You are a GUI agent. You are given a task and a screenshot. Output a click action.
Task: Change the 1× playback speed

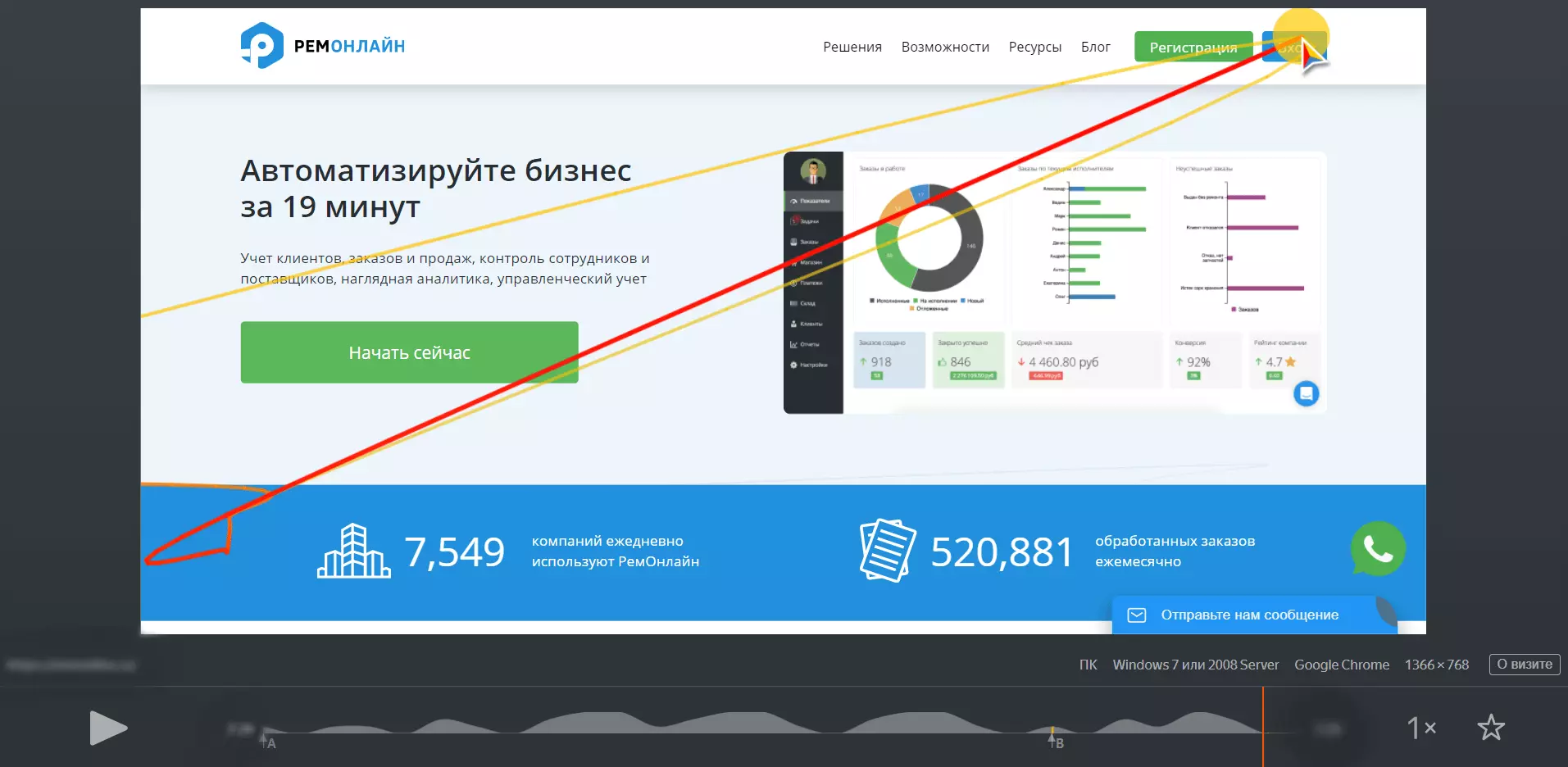coord(1421,728)
